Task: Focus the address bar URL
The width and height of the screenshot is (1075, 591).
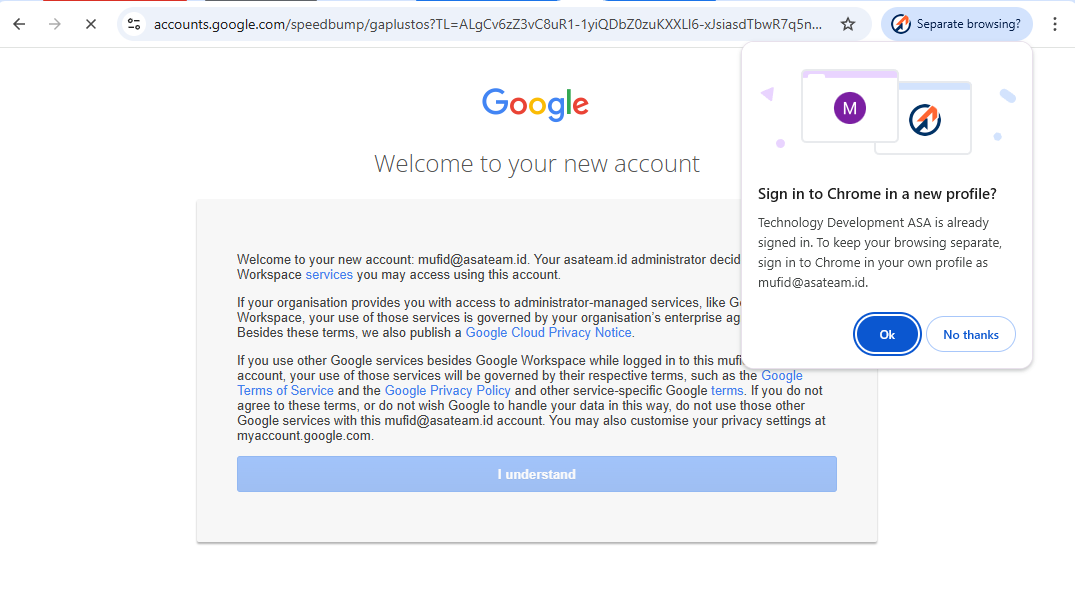Action: click(488, 24)
